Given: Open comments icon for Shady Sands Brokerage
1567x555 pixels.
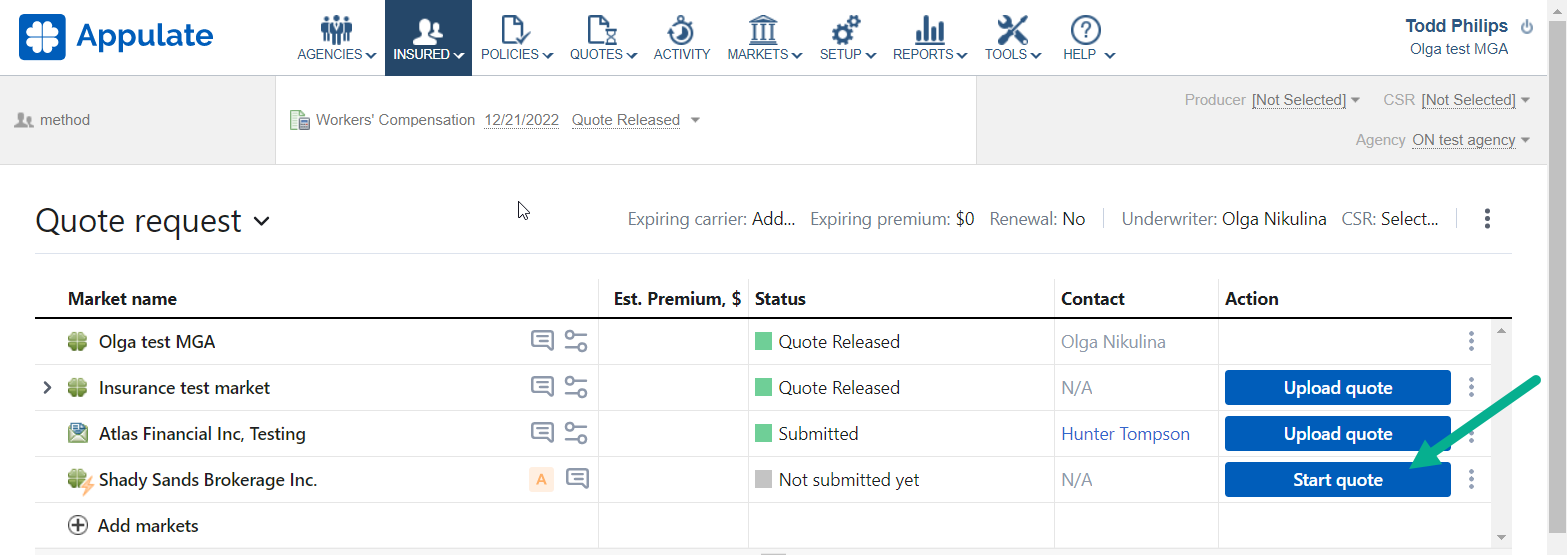Looking at the screenshot, I should click(x=577, y=479).
